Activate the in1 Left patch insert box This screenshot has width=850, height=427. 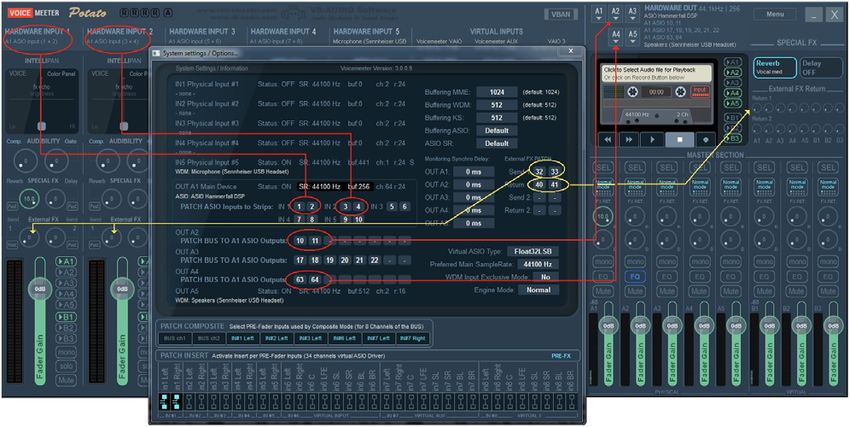click(164, 402)
